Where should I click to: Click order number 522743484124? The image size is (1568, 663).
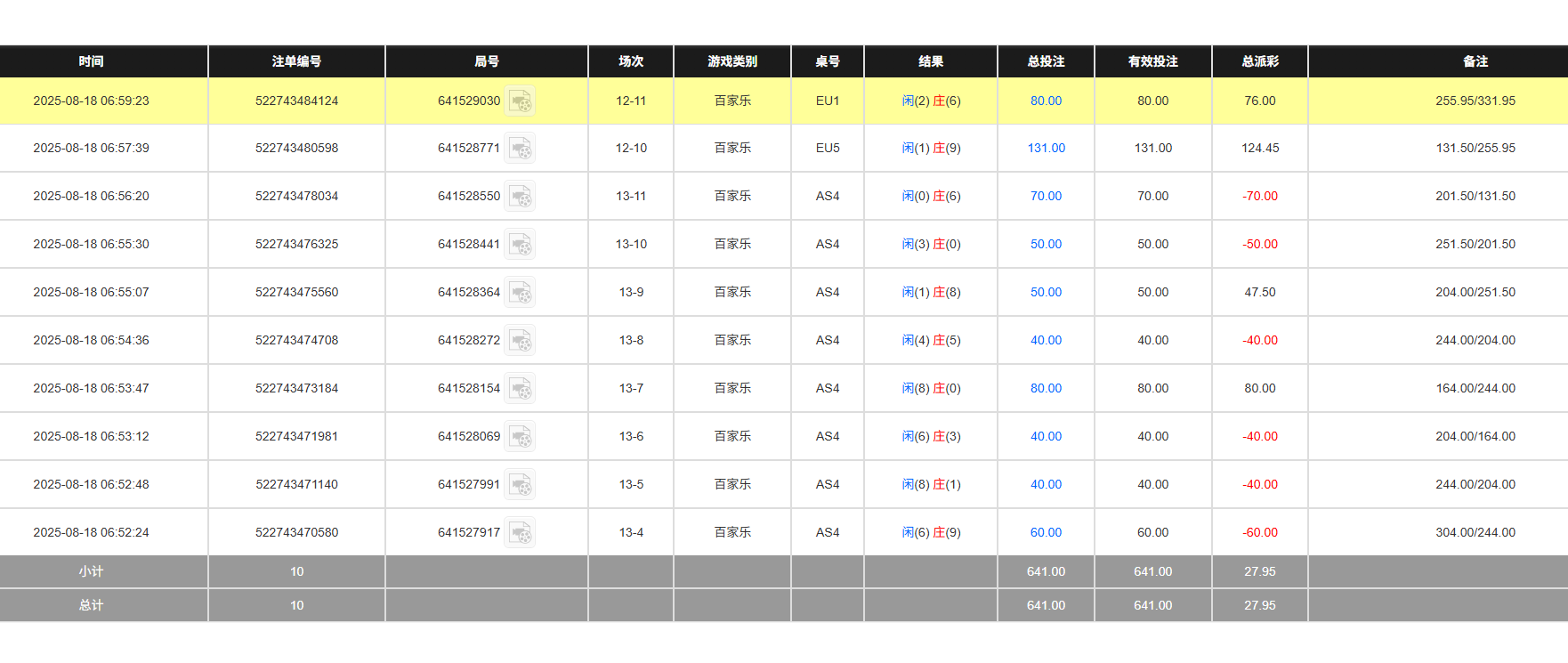tap(296, 101)
